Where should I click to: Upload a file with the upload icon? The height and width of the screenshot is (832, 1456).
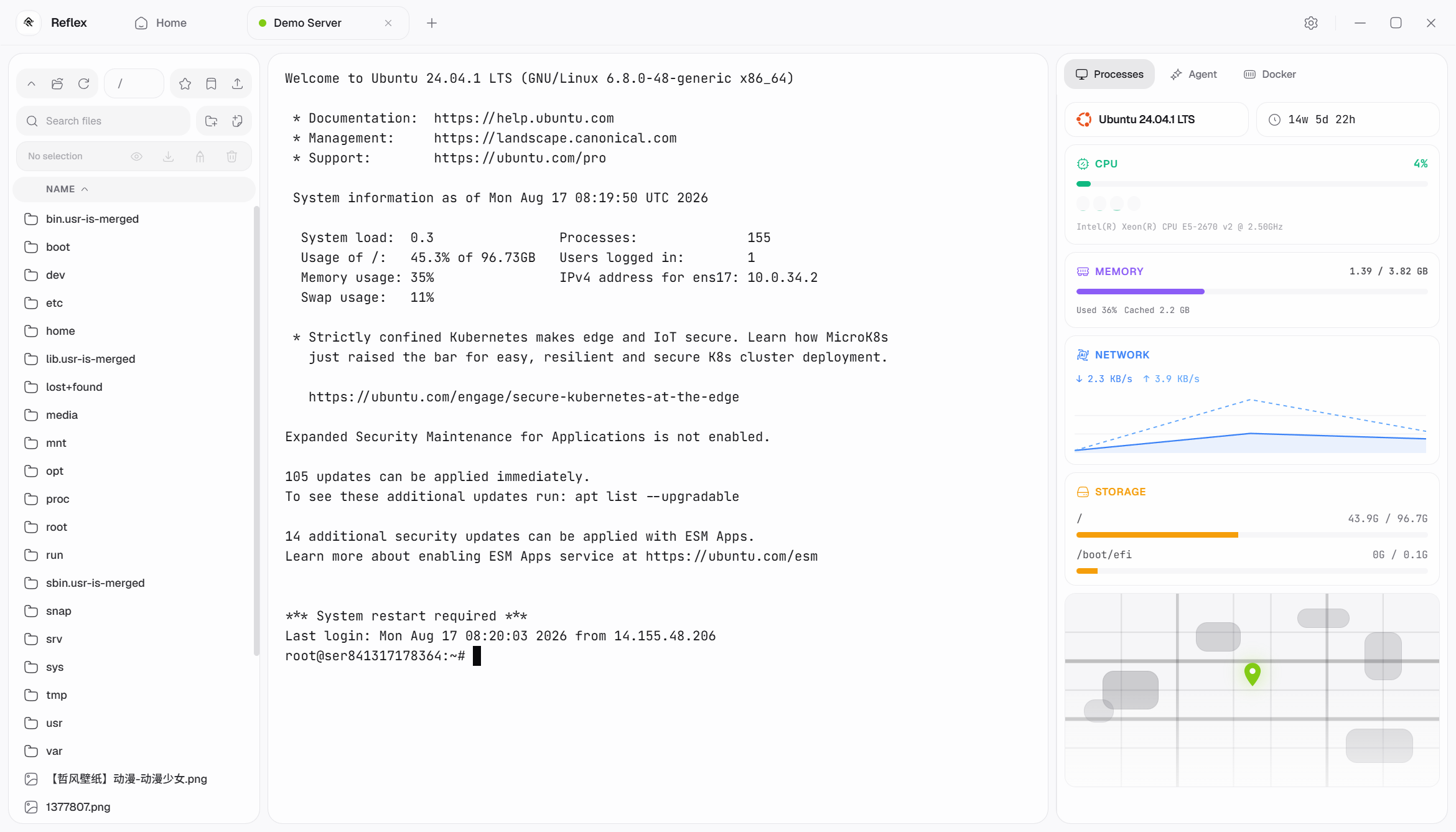237,83
